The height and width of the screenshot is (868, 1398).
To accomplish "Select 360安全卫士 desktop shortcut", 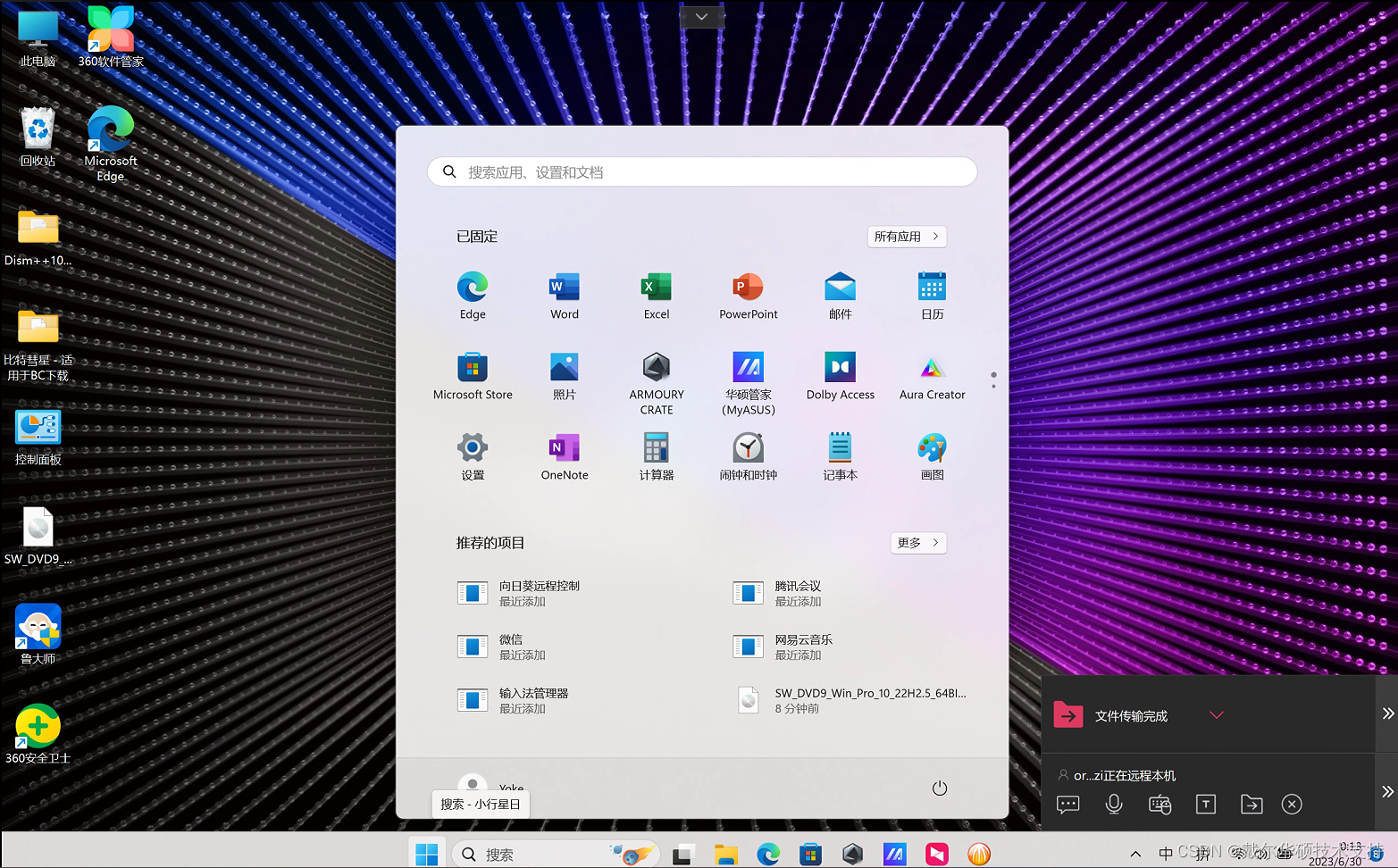I will 38,734.
